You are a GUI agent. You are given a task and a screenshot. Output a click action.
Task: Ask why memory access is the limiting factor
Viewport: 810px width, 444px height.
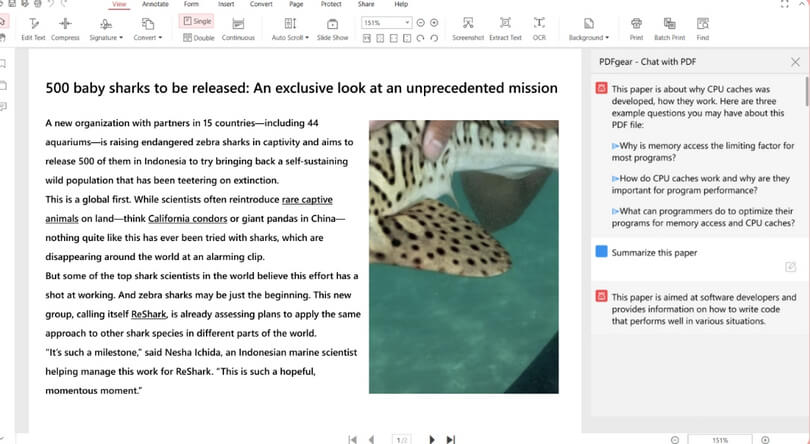(x=703, y=152)
